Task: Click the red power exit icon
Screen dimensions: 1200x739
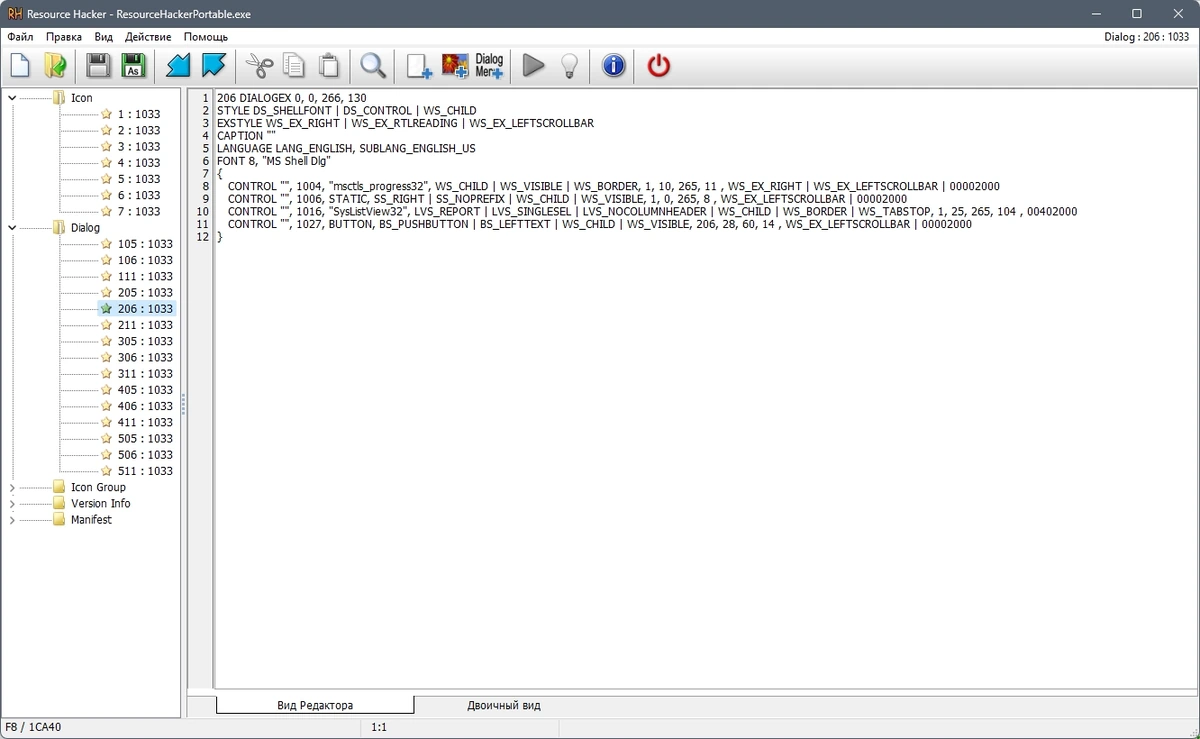Action: 659,66
